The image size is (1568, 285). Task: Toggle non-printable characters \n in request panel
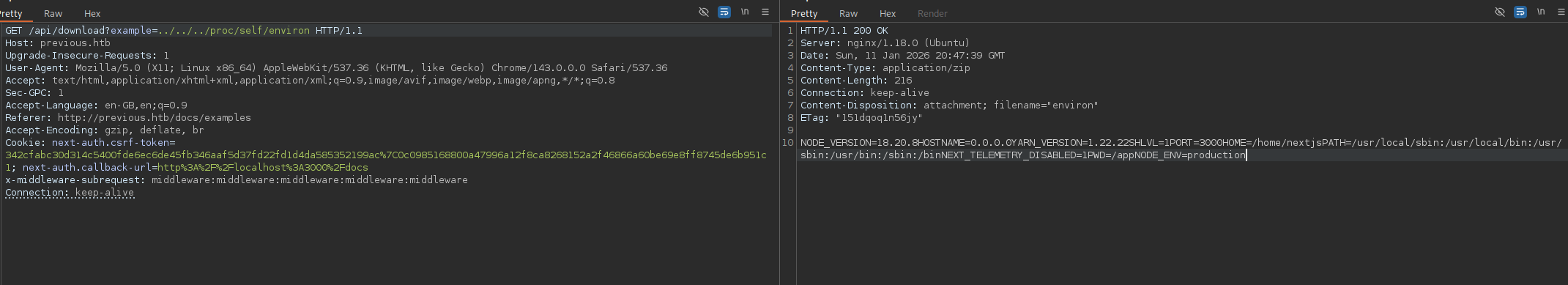tap(745, 12)
